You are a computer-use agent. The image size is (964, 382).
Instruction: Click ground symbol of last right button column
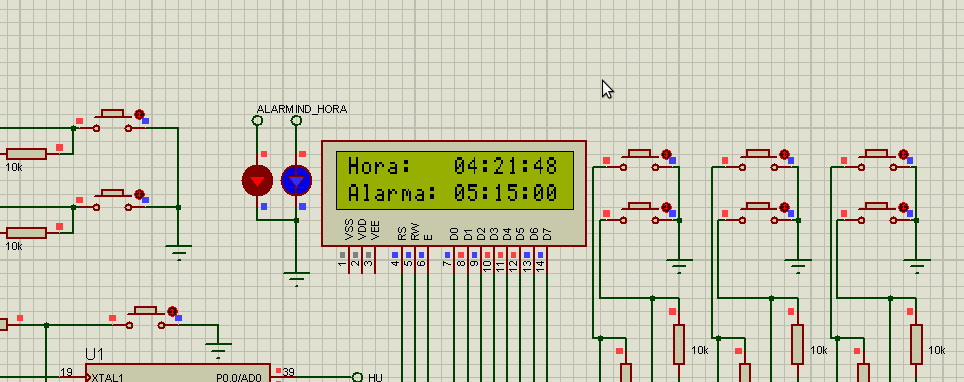(x=917, y=267)
